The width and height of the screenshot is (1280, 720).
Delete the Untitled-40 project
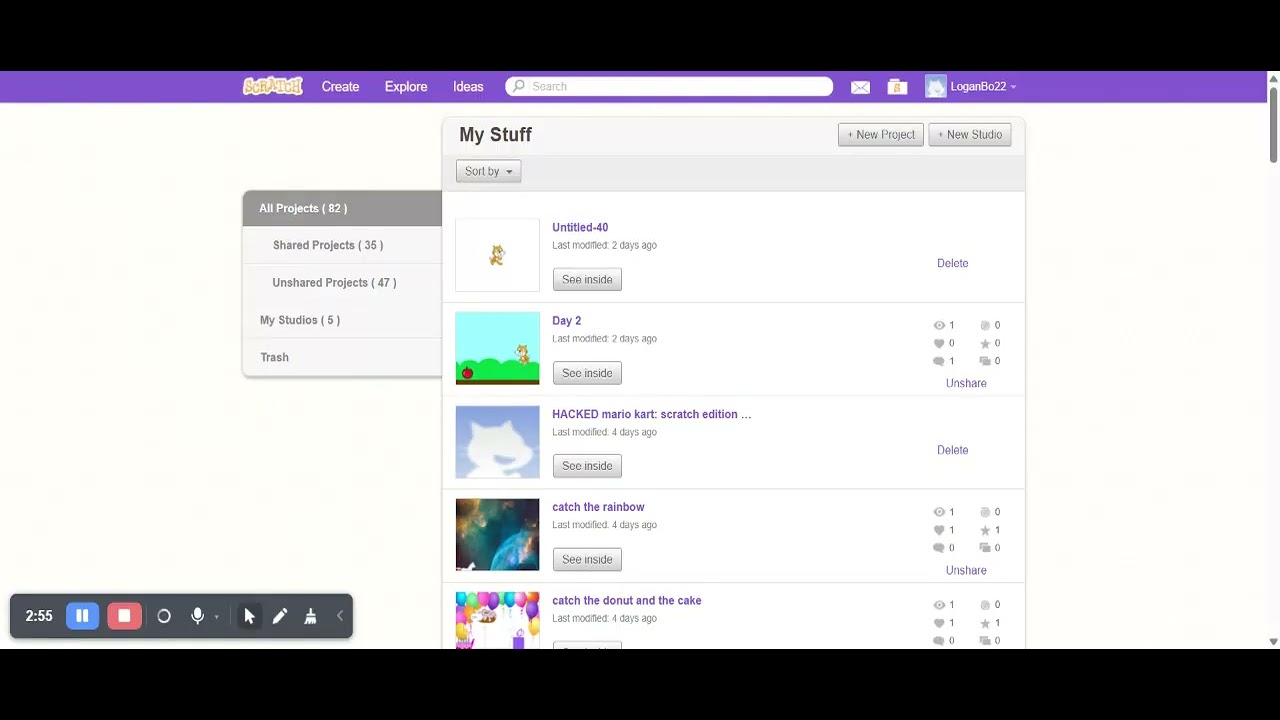pos(952,263)
